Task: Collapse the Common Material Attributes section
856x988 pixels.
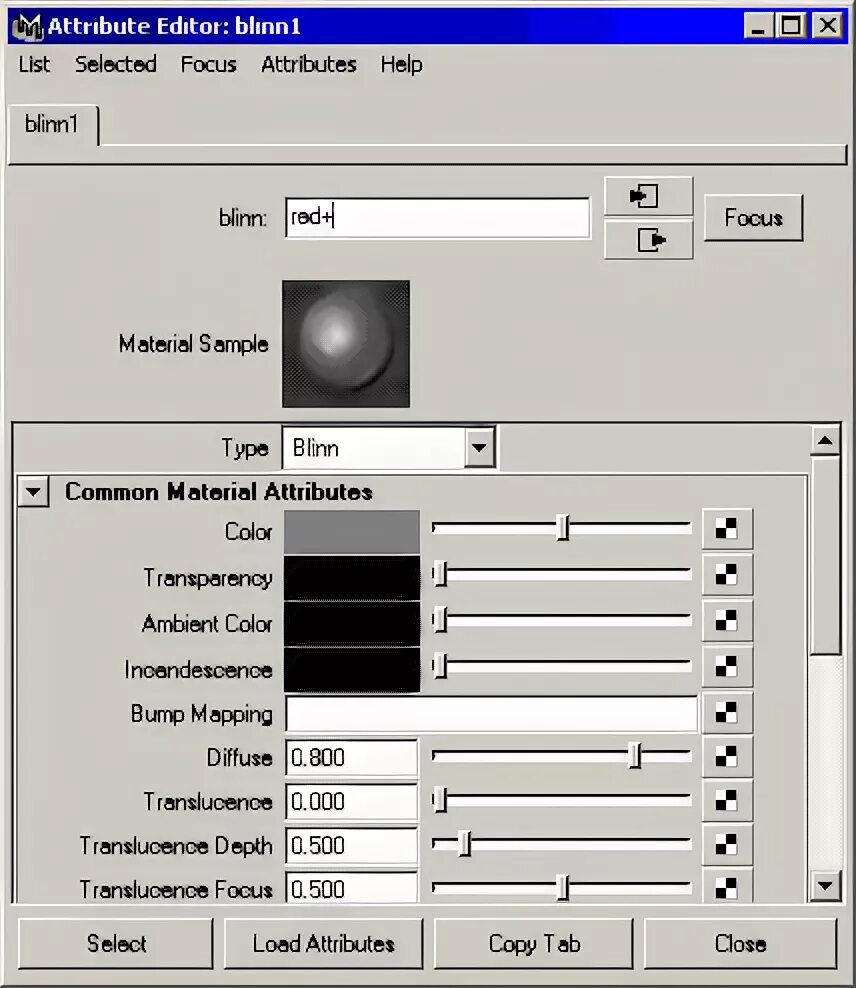Action: coord(33,491)
